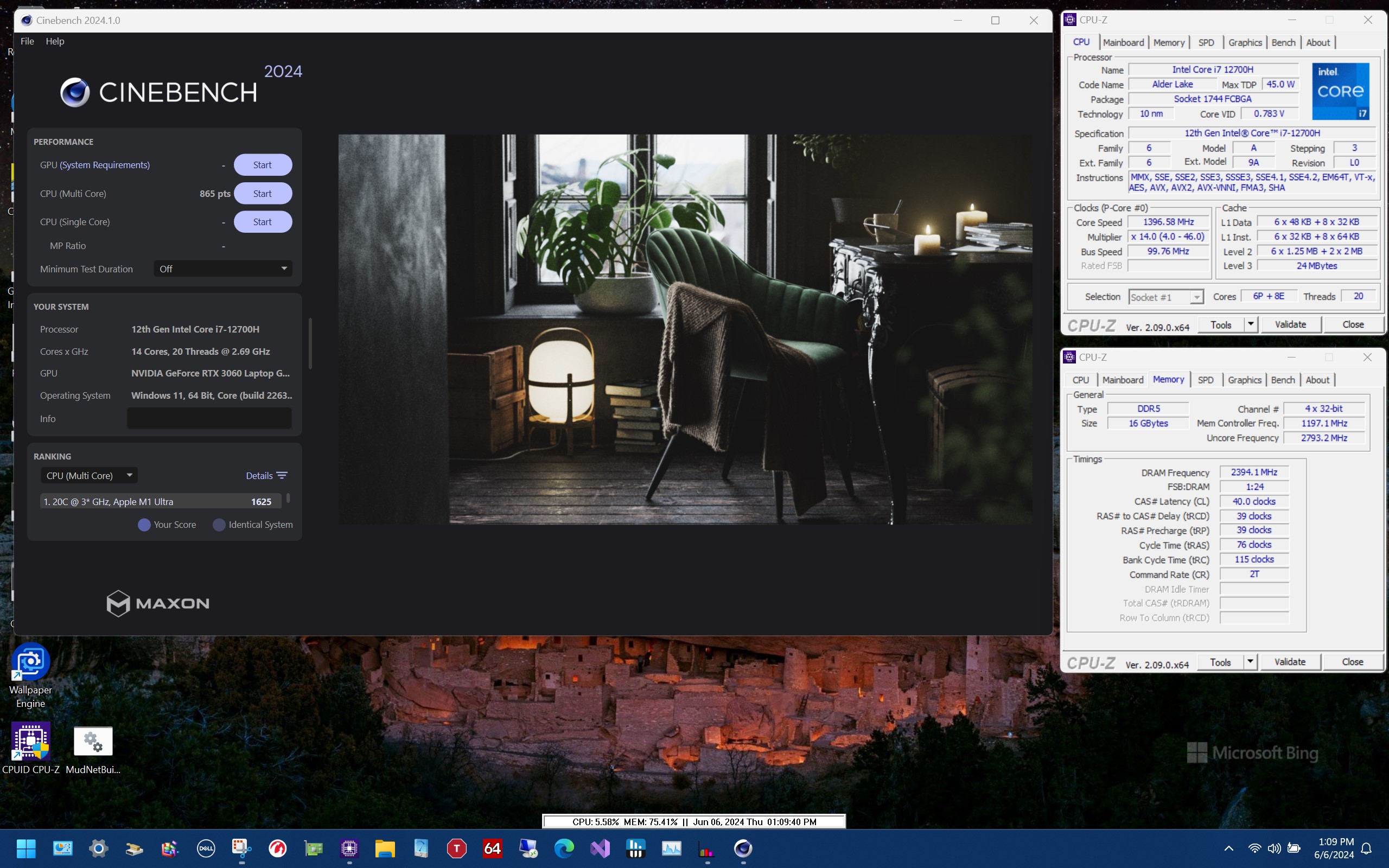
Task: Open the volume control in system tray
Action: tap(1274, 848)
